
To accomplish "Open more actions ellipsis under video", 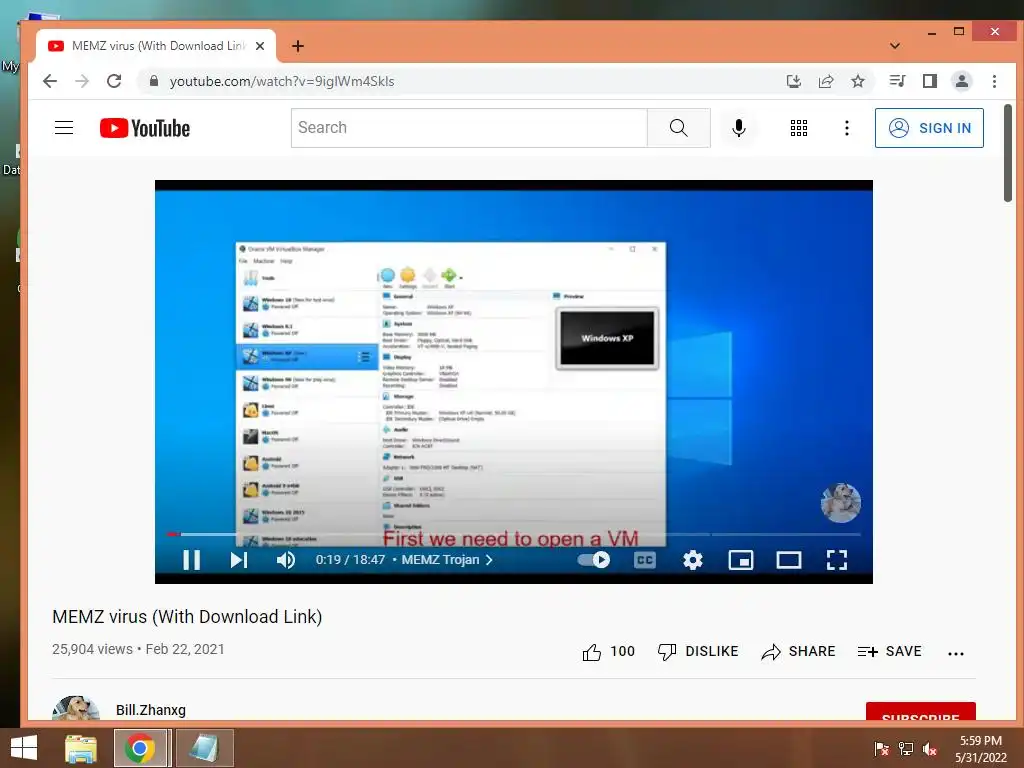I will (x=955, y=652).
